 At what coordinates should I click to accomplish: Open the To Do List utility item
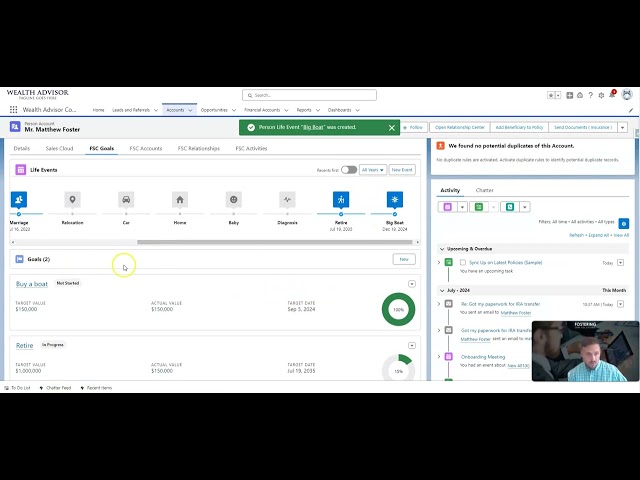(x=18, y=388)
